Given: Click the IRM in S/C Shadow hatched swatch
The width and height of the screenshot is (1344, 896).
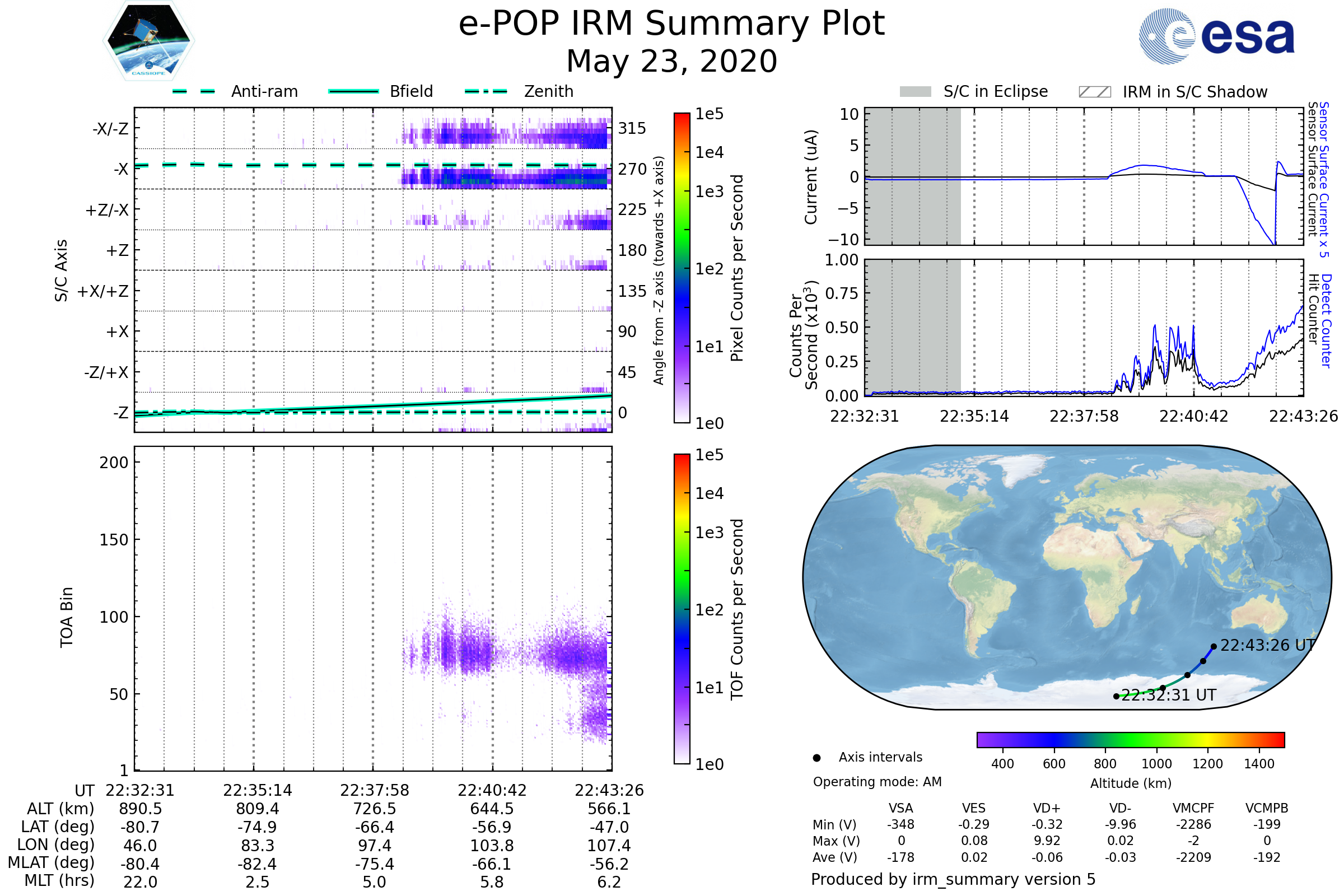Looking at the screenshot, I should [1094, 92].
